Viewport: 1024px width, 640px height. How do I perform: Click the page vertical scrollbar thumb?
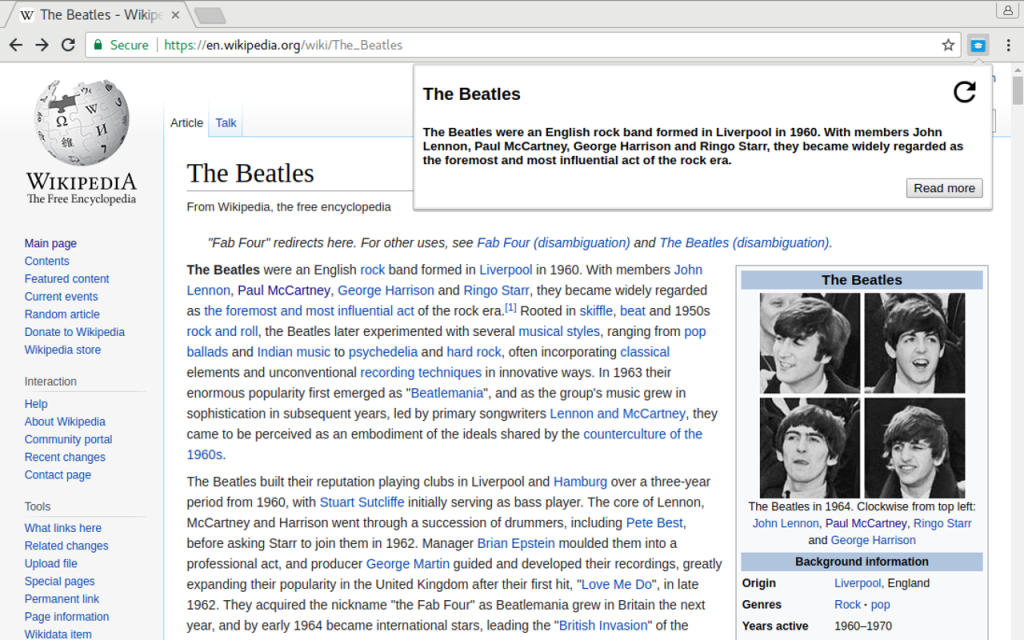tap(1017, 90)
